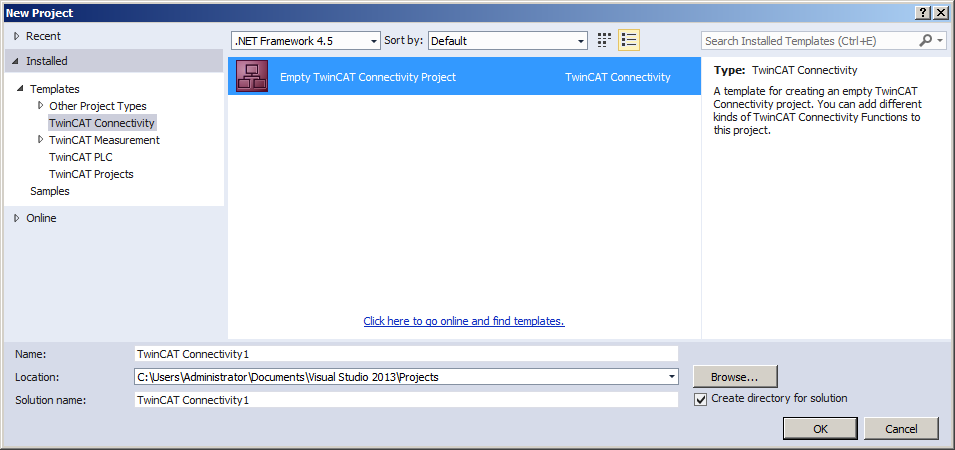
Task: Click the project Name input field
Action: point(406,354)
